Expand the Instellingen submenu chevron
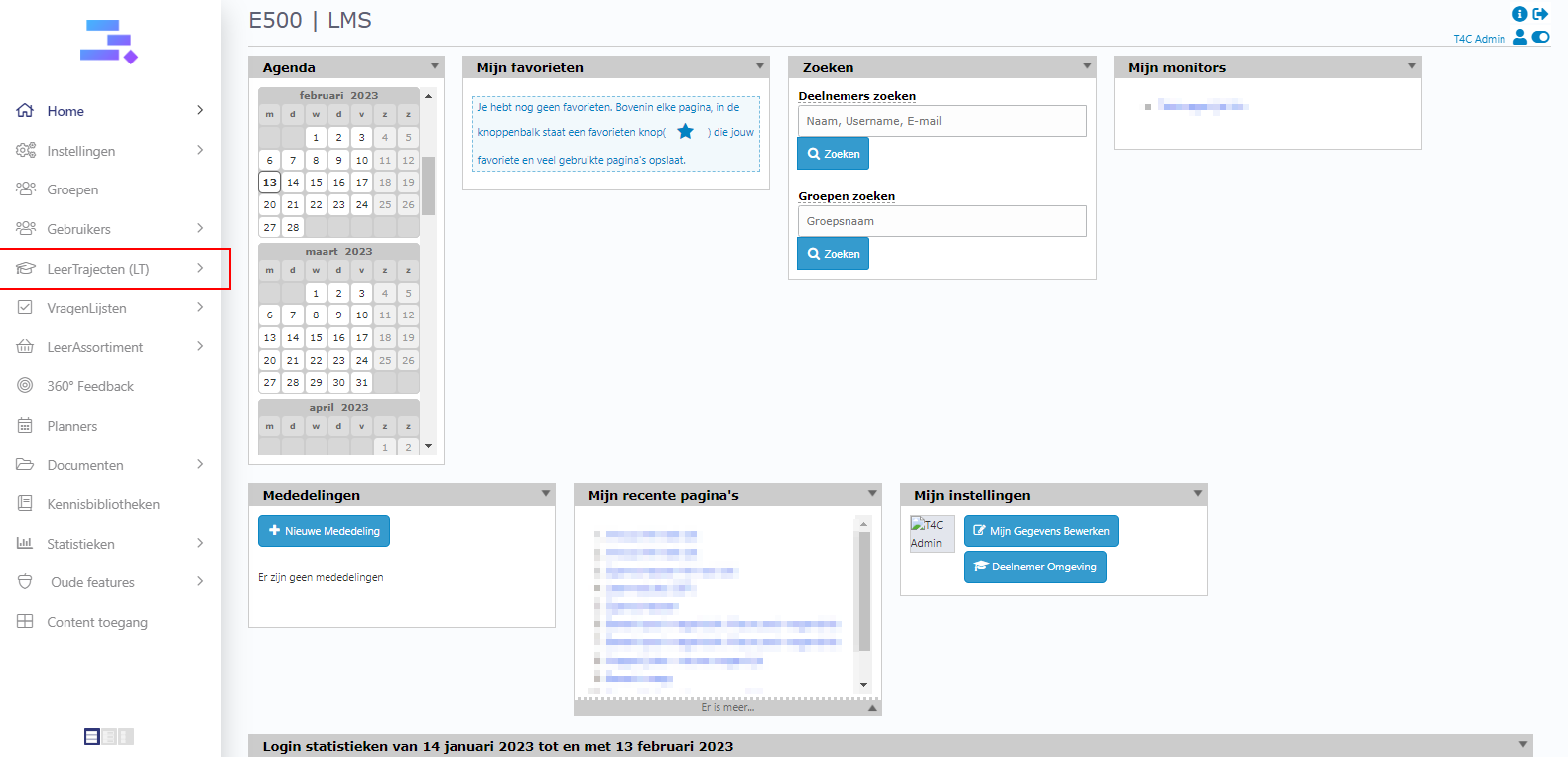The width and height of the screenshot is (1568, 757). point(200,150)
